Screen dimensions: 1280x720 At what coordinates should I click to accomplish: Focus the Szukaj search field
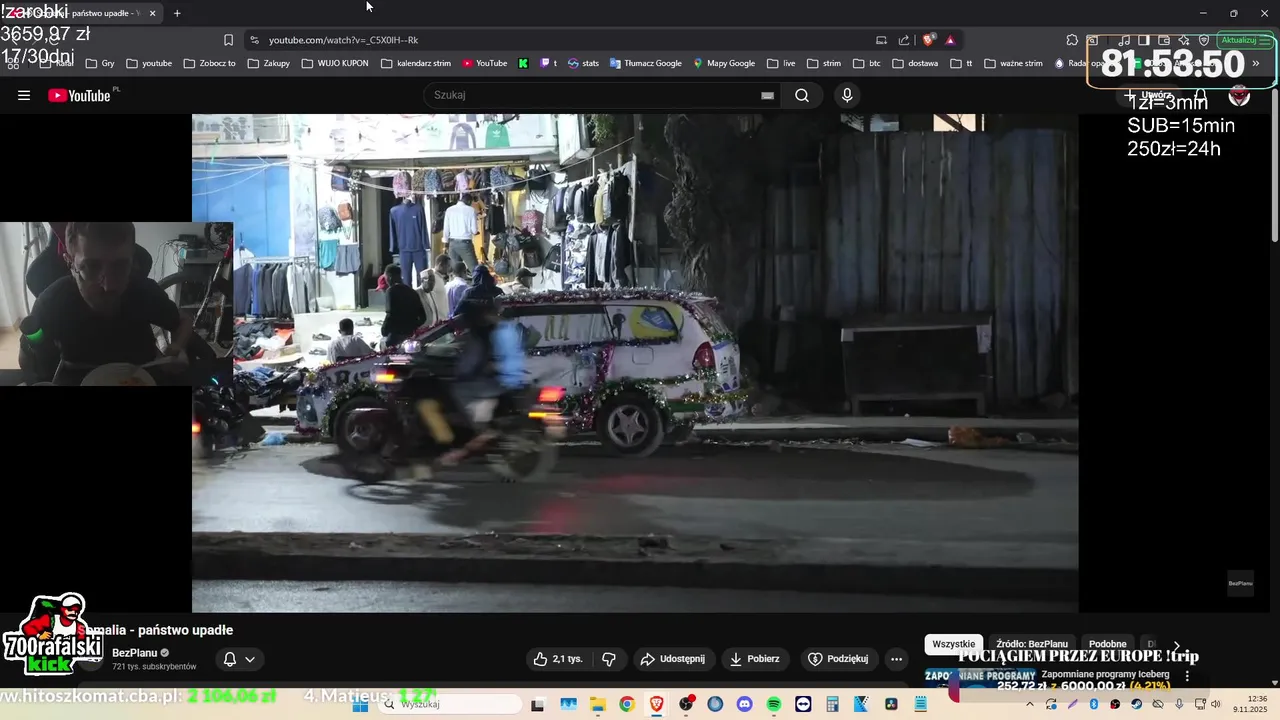[595, 95]
